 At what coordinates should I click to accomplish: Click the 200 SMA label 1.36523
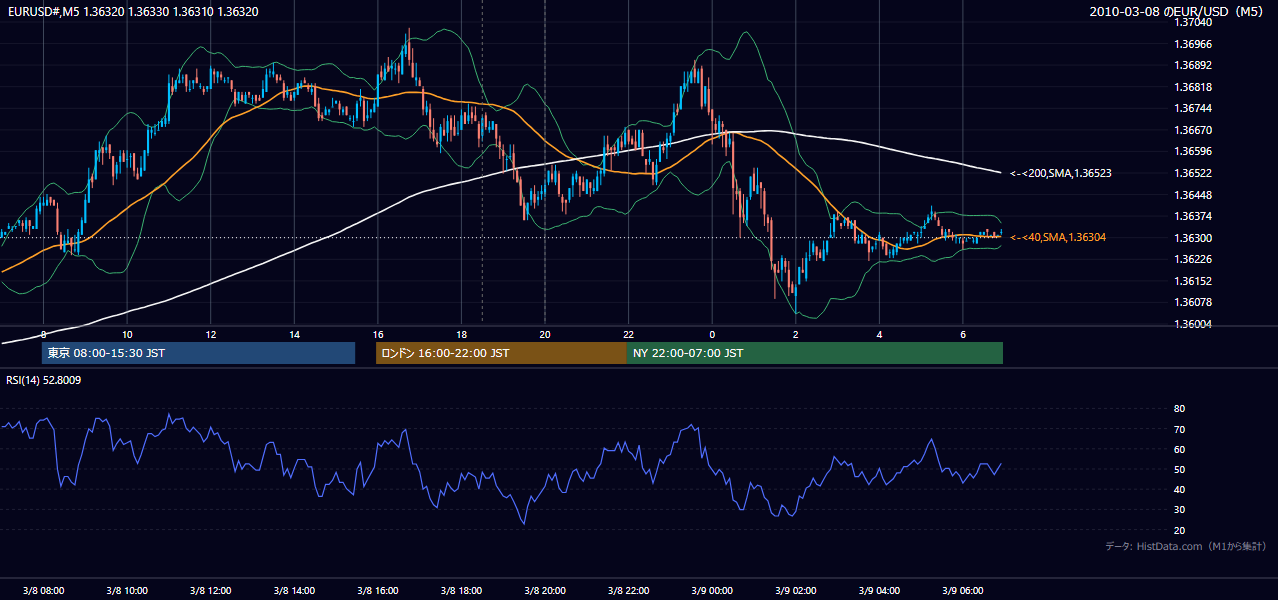[x=1060, y=173]
